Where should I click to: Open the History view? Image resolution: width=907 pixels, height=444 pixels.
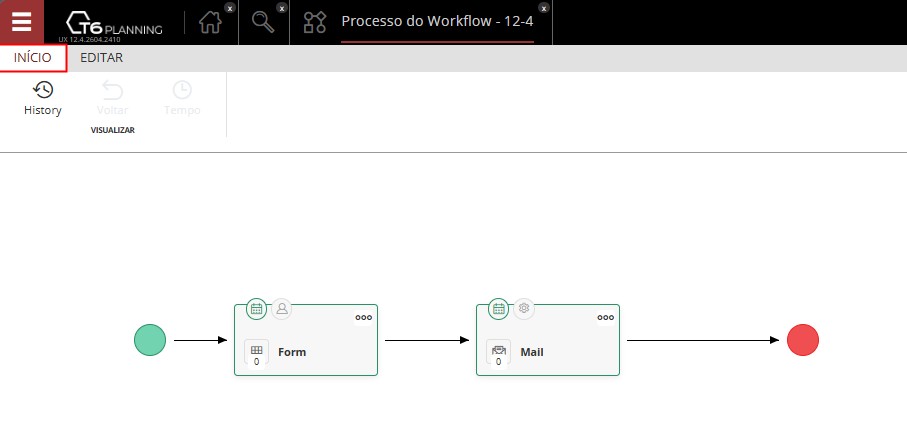coord(43,98)
